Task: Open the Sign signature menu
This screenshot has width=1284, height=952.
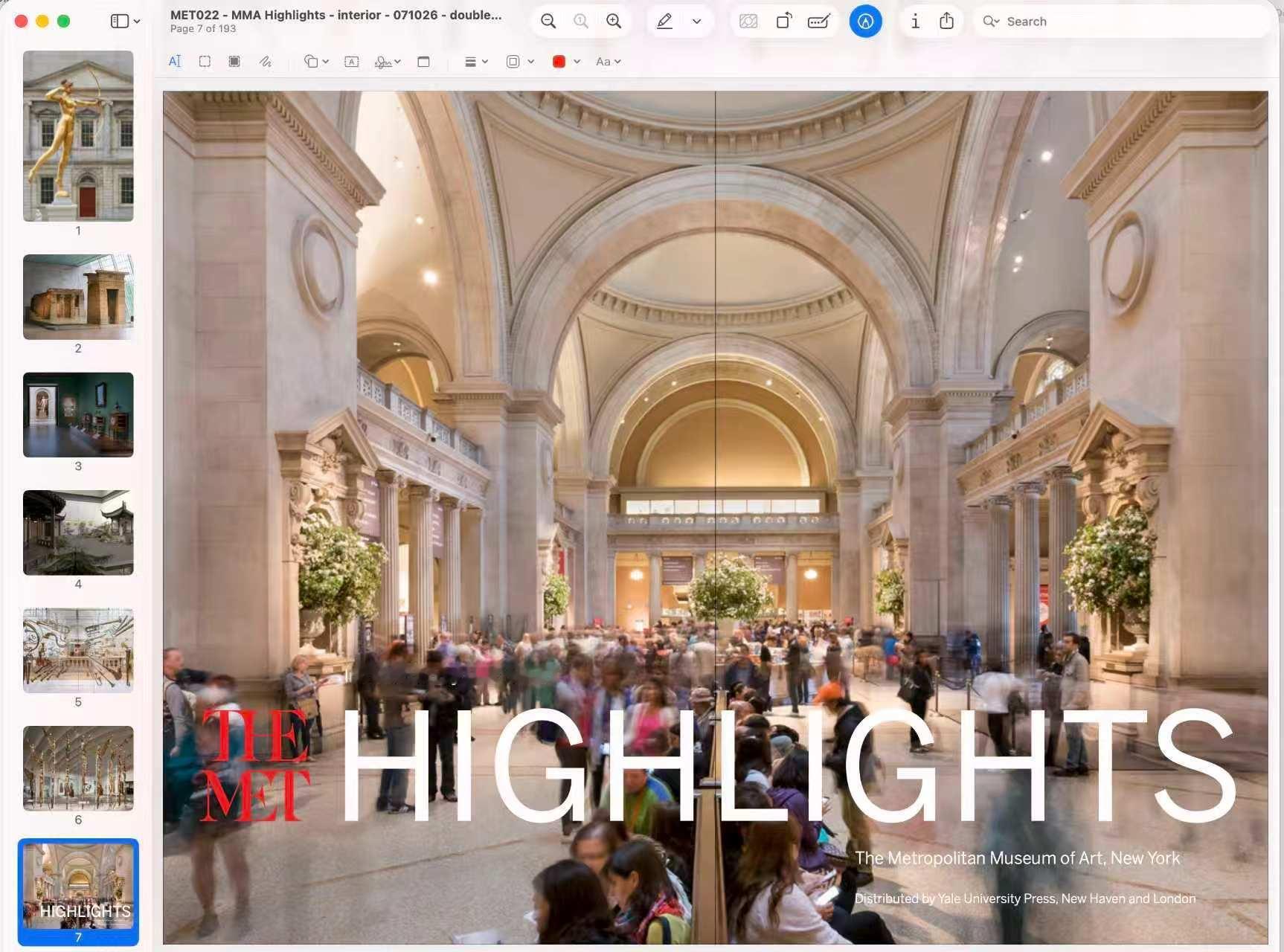Action: (388, 62)
